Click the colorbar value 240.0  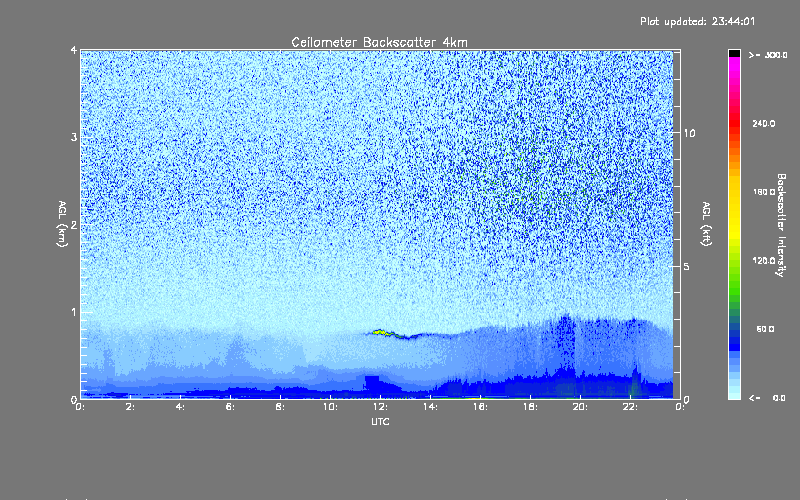point(764,124)
